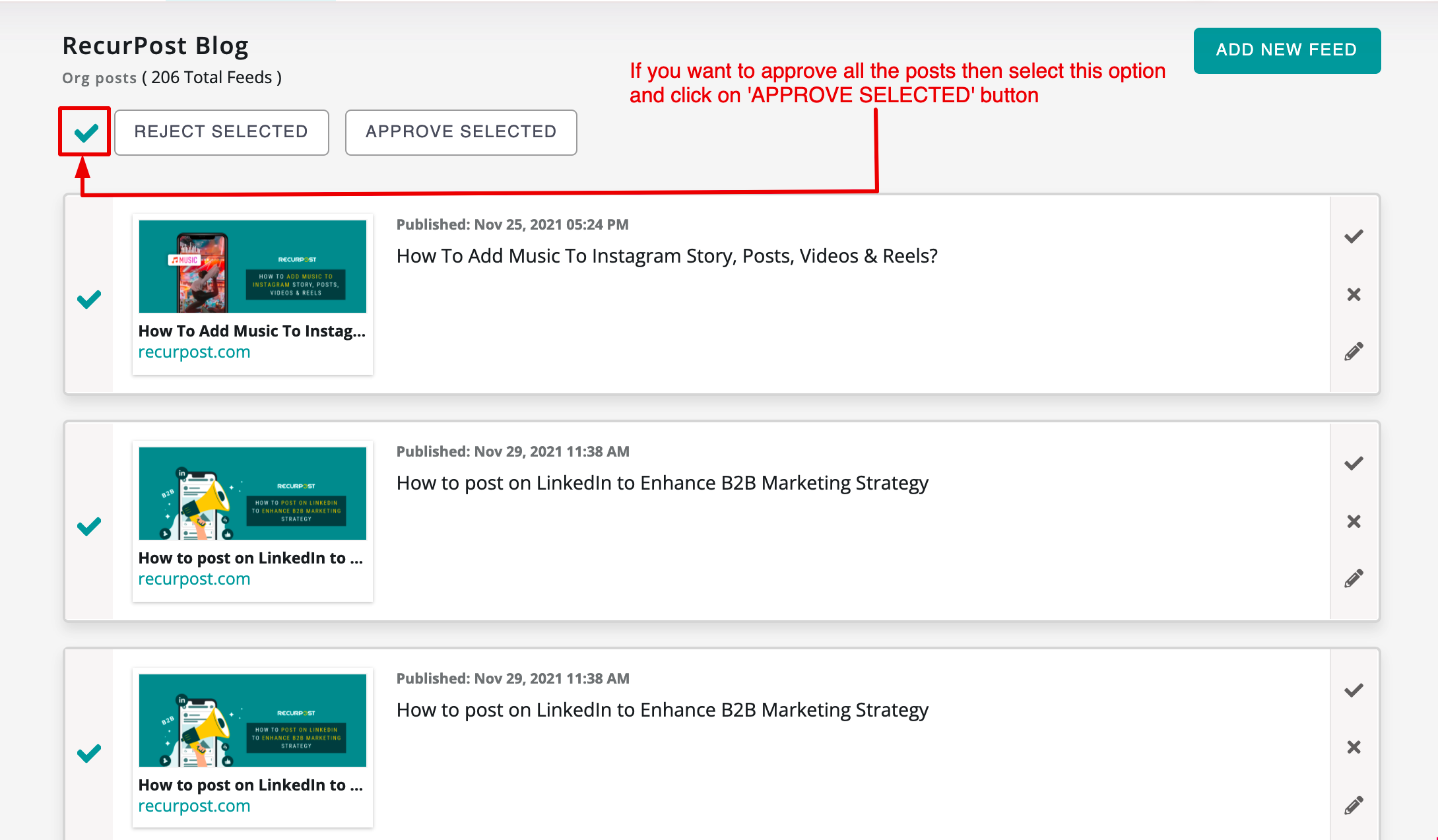Click the APPROVE SELECTED button

coord(461,132)
